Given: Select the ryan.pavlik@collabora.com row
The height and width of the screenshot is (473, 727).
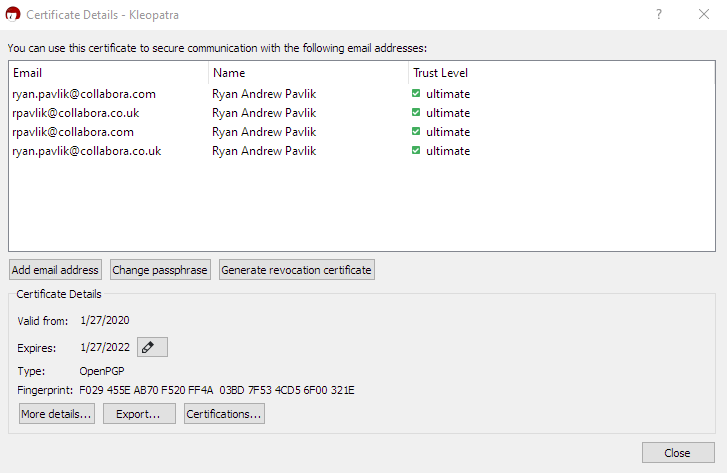Looking at the screenshot, I should (x=362, y=94).
